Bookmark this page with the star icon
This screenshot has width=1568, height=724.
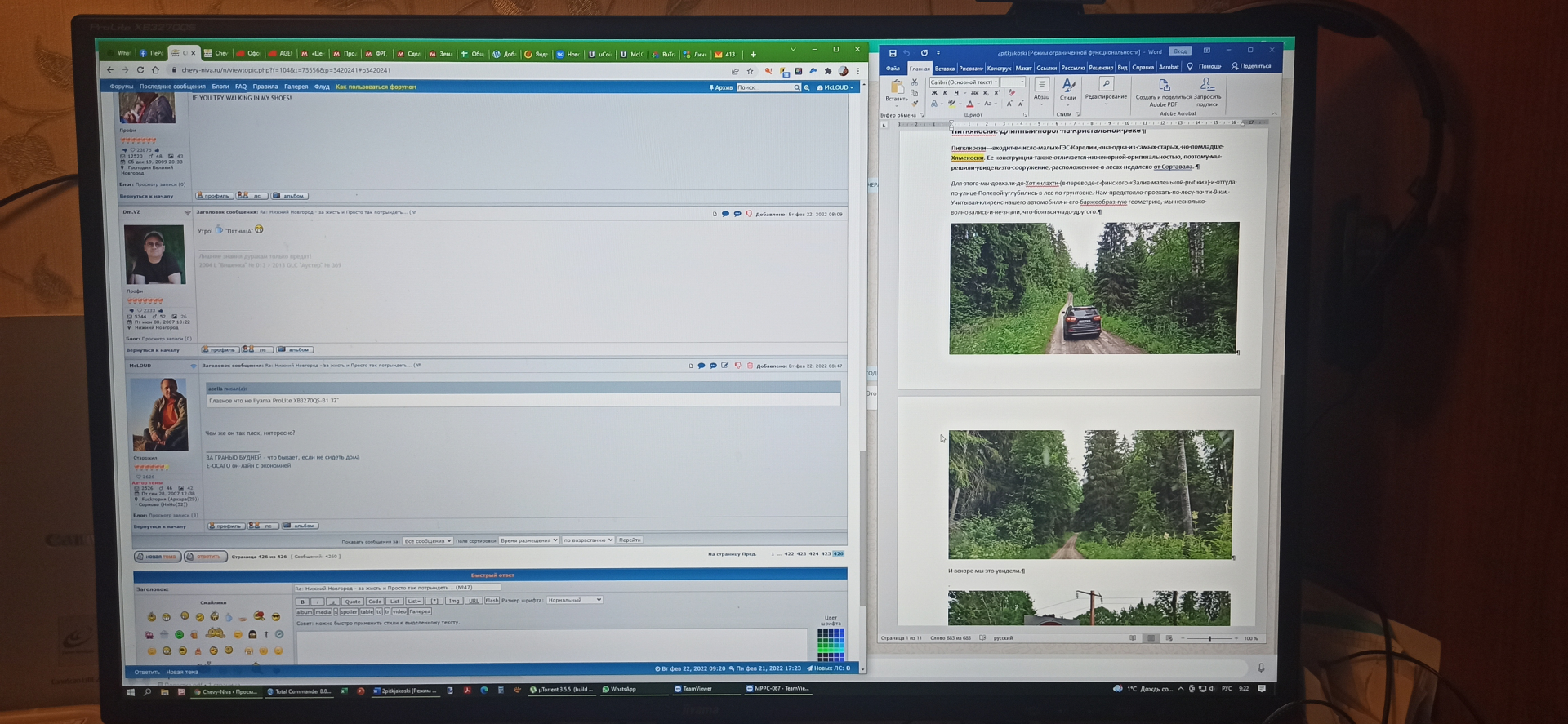pyautogui.click(x=750, y=71)
